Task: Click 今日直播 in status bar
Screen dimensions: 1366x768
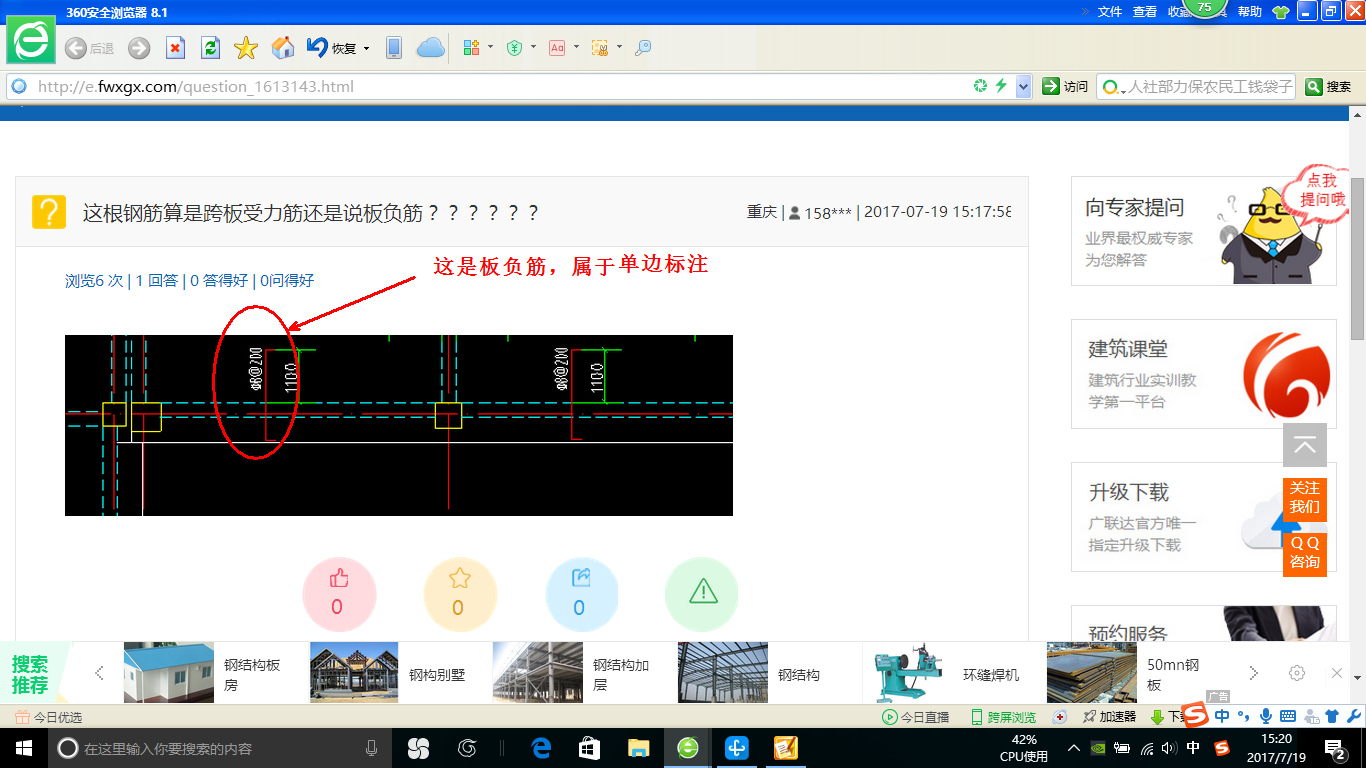Action: coord(915,717)
